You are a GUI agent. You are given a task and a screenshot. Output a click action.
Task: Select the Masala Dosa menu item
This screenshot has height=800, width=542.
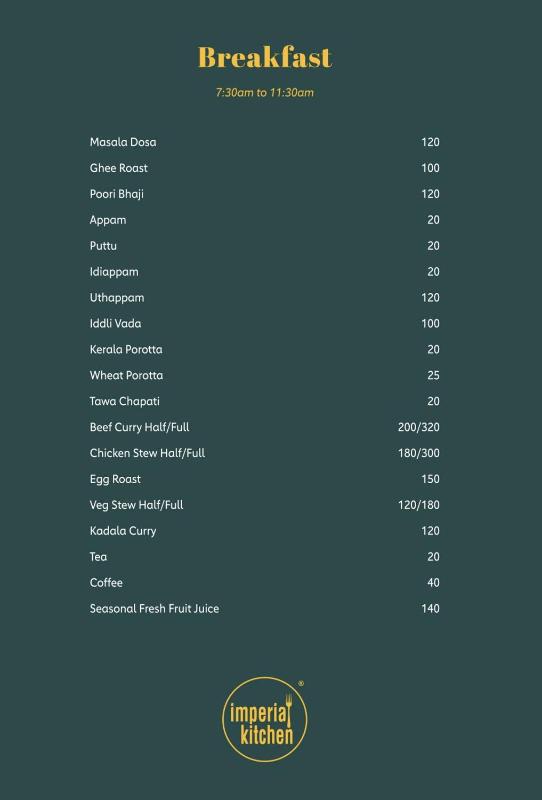(x=123, y=142)
